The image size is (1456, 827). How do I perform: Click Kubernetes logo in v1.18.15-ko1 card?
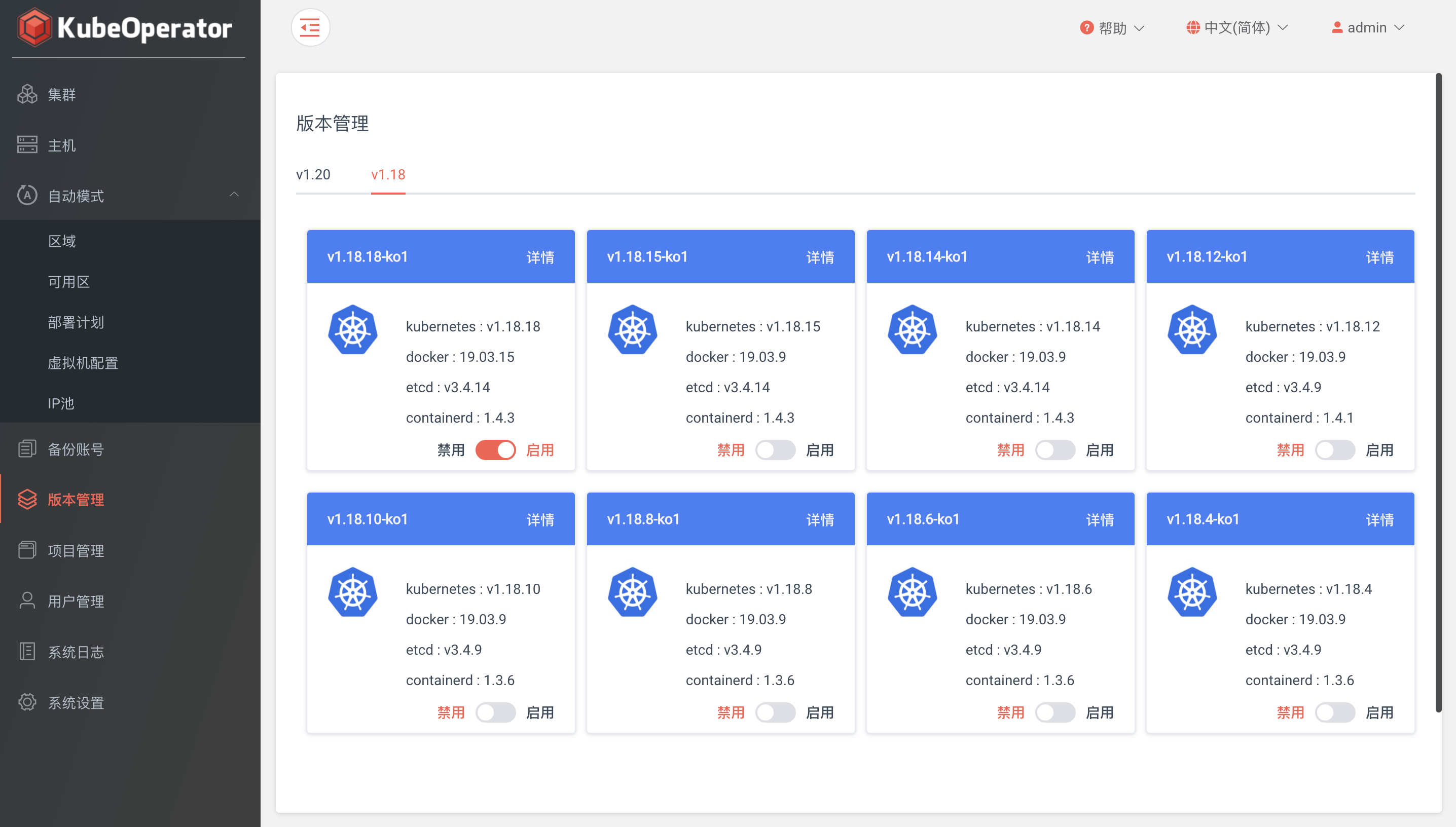632,330
